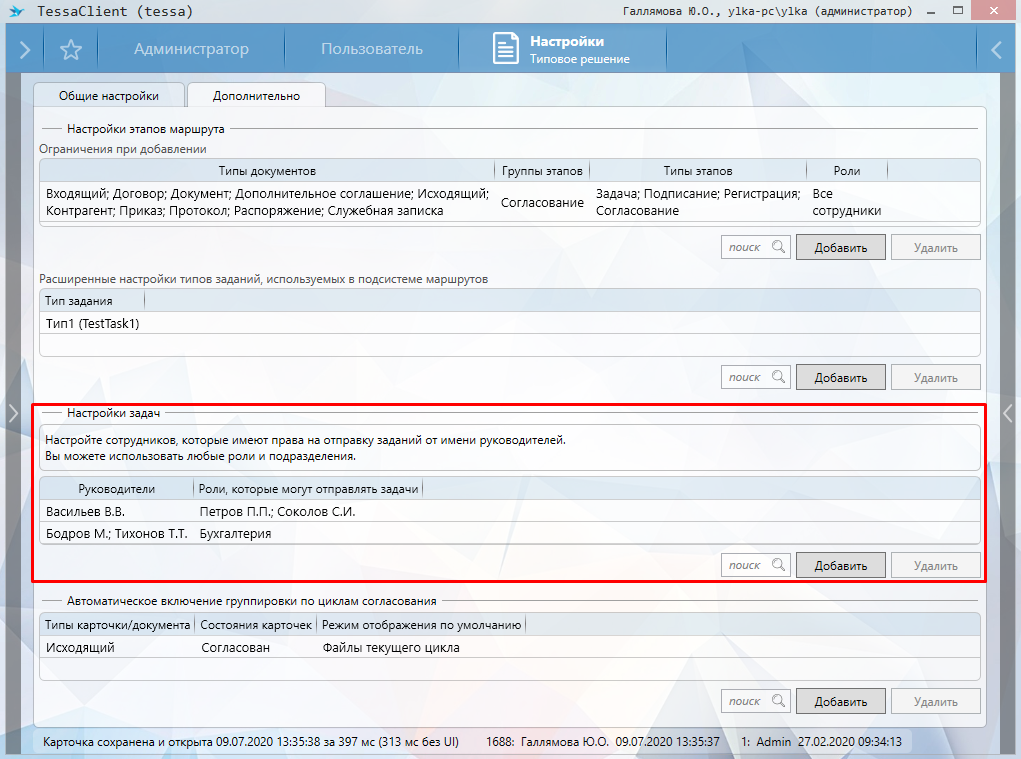
Task: Click the Настройки document icon in header
Action: click(507, 50)
